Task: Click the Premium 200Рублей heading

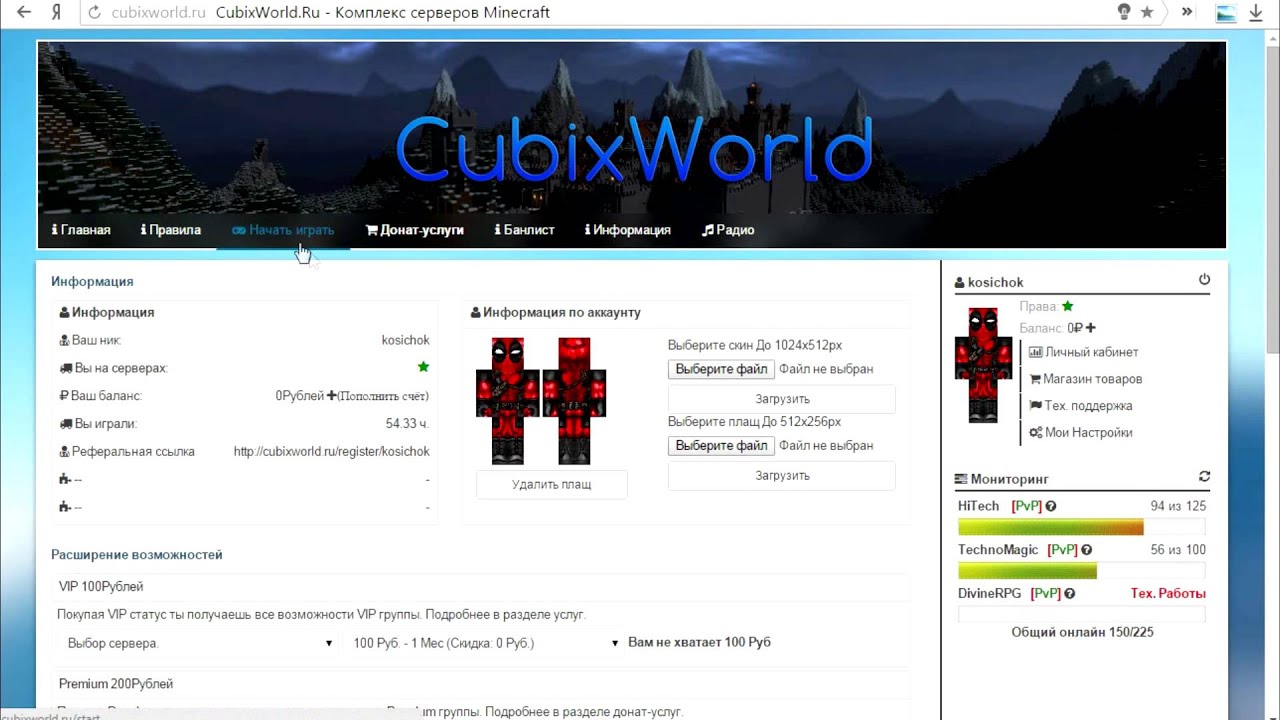Action: click(116, 684)
